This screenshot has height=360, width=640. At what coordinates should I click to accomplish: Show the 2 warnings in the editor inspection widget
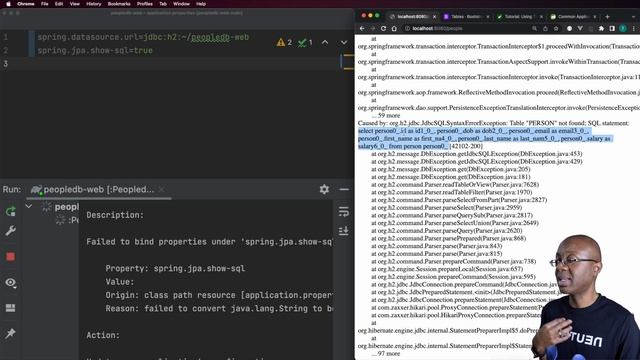[x=284, y=42]
